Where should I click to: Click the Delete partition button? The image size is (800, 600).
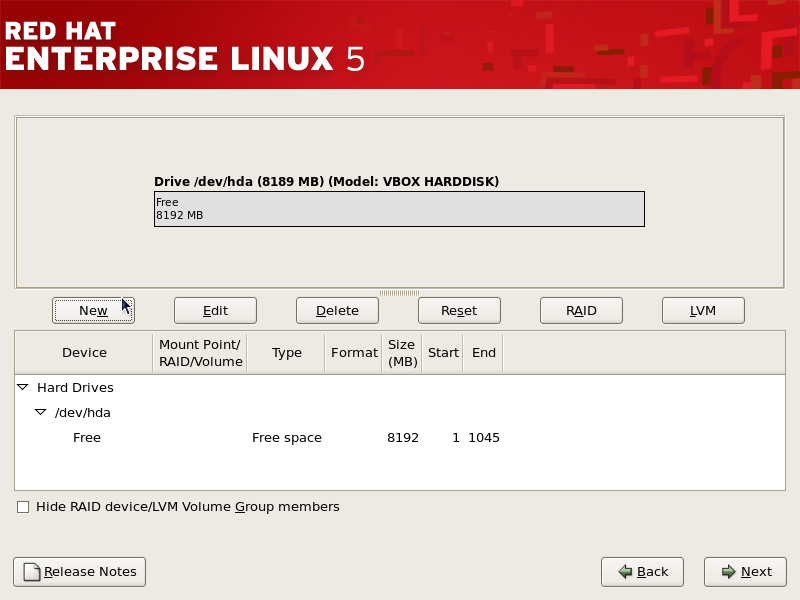pos(337,310)
